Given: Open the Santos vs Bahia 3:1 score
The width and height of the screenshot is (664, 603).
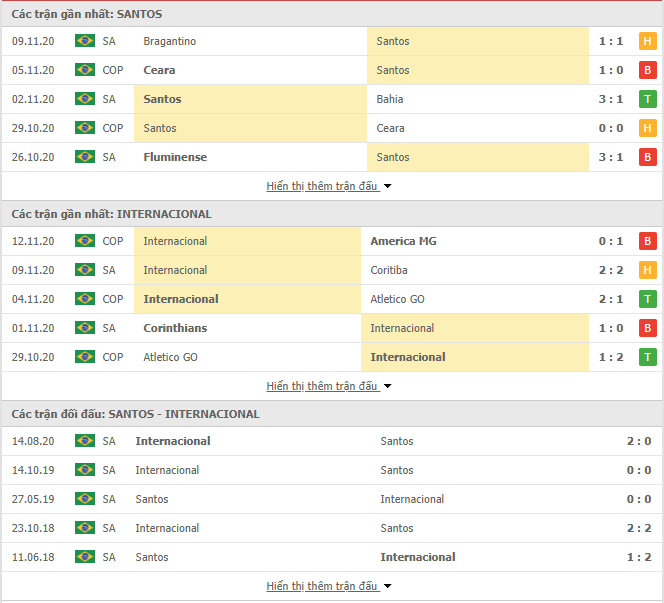Looking at the screenshot, I should click(611, 99).
